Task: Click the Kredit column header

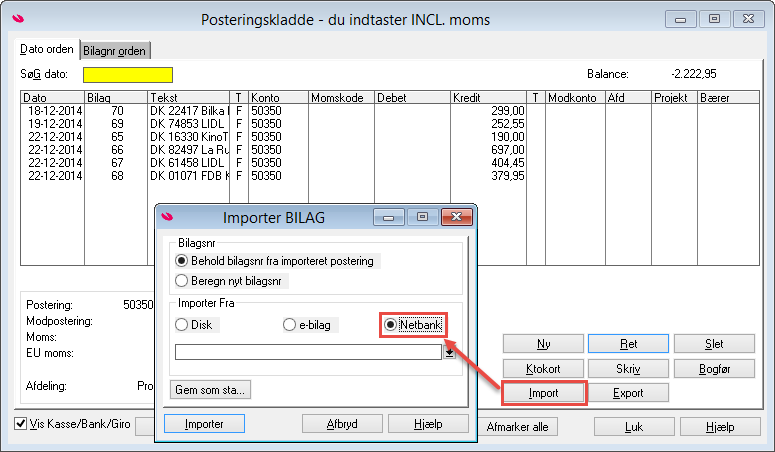Action: point(488,97)
